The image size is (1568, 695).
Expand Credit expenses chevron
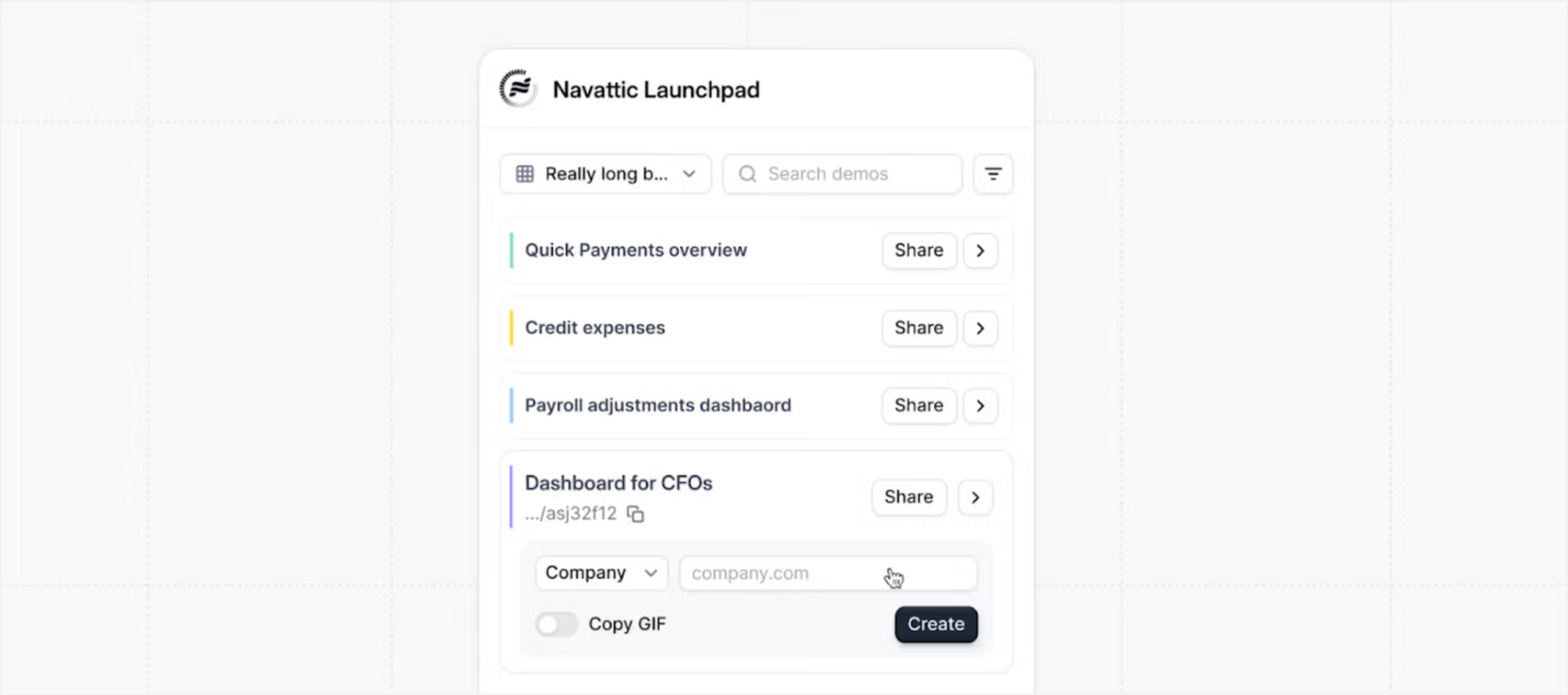pos(980,328)
